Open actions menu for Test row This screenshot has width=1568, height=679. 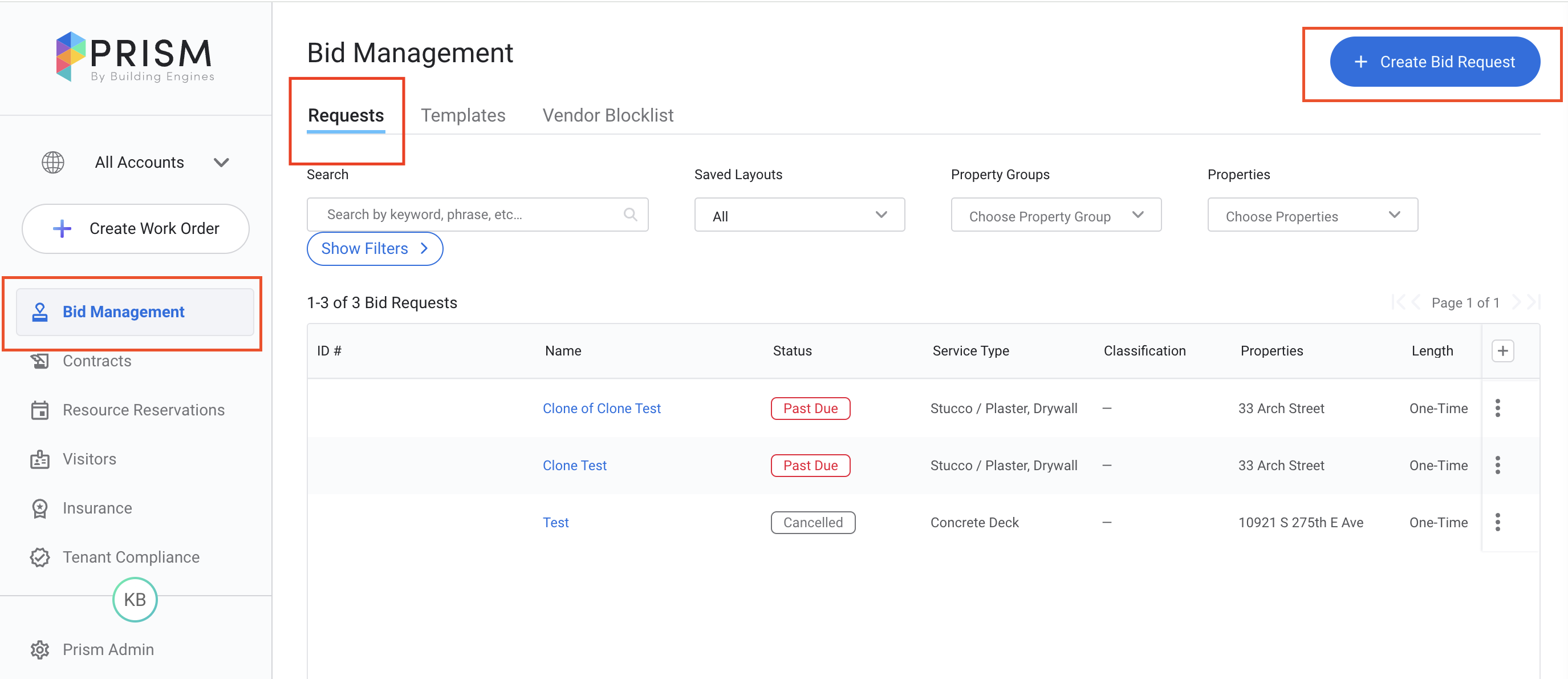click(1497, 523)
